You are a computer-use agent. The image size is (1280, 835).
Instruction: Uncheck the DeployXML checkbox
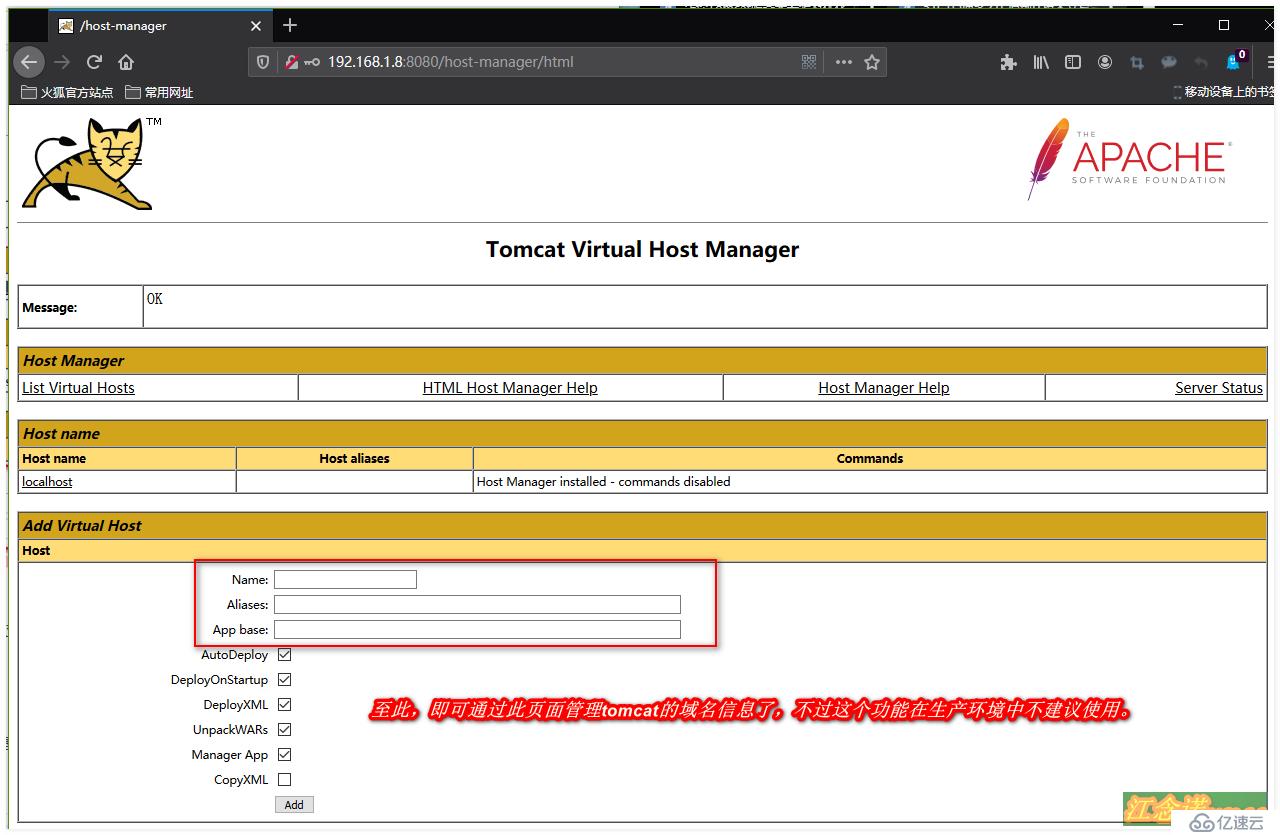tap(285, 705)
